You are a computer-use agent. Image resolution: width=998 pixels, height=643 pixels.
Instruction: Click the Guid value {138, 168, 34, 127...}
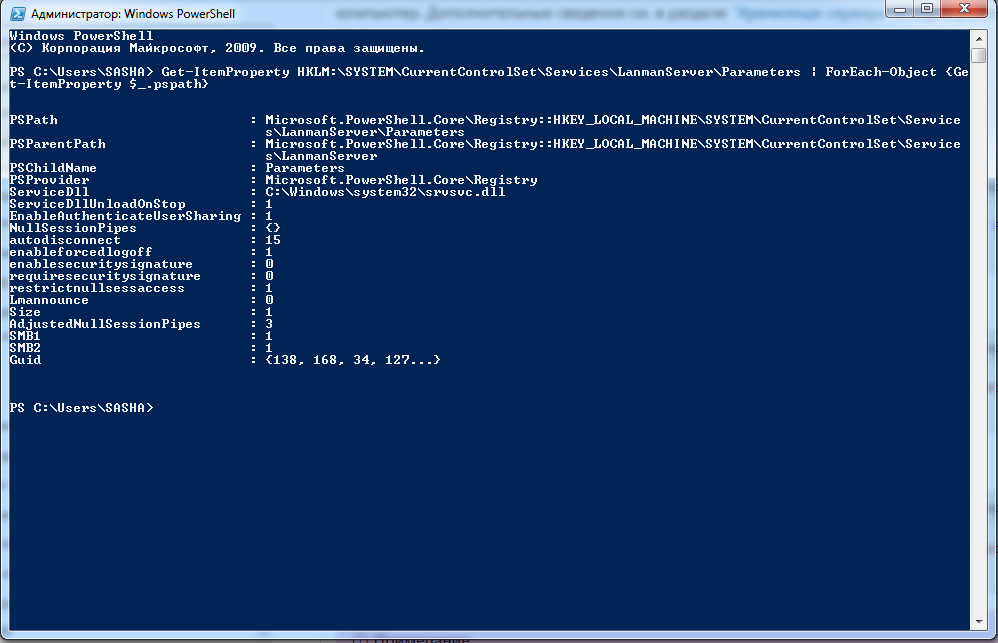[x=352, y=360]
